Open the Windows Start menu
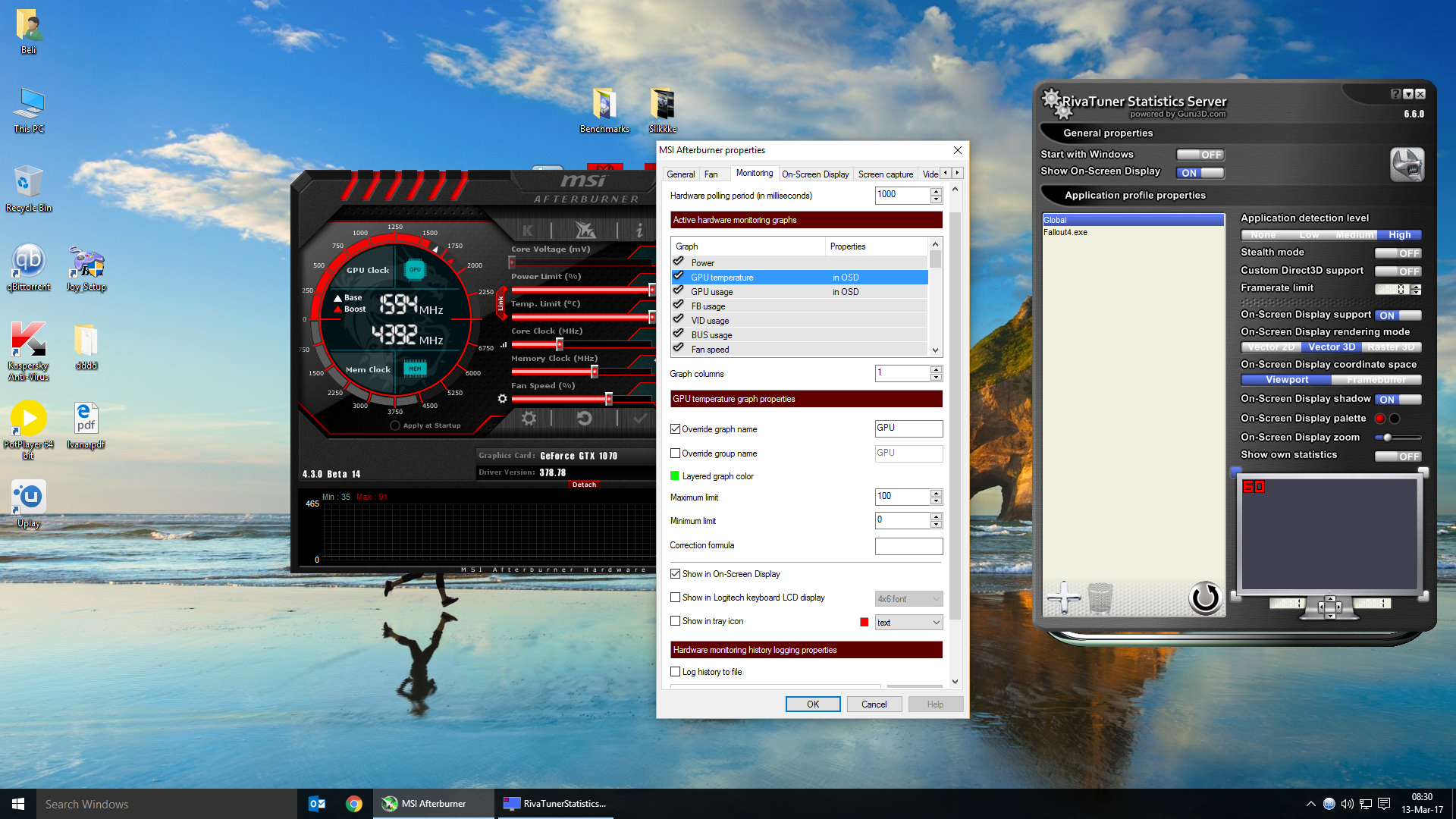 click(18, 804)
